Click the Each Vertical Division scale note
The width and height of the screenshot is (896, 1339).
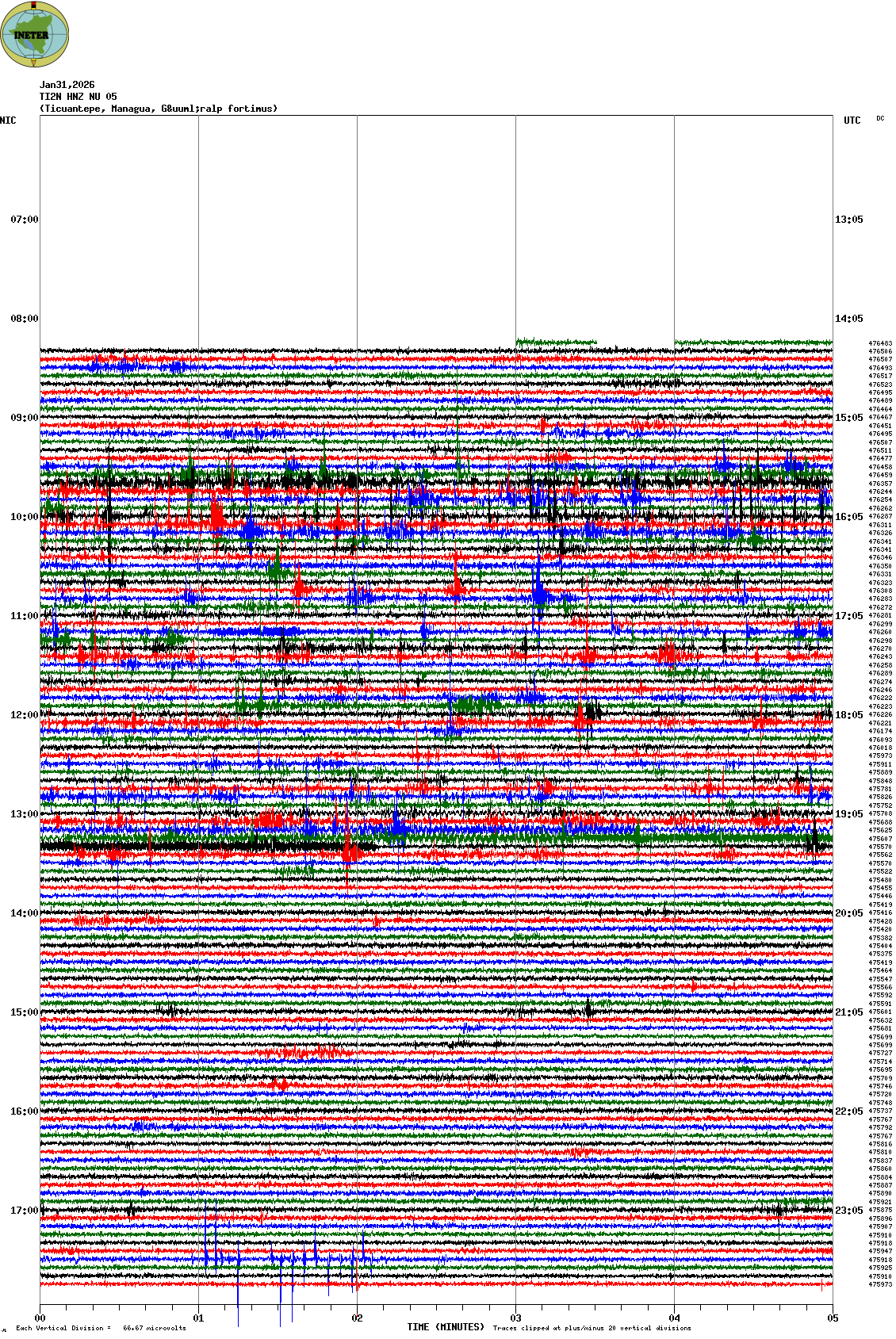click(x=101, y=1328)
